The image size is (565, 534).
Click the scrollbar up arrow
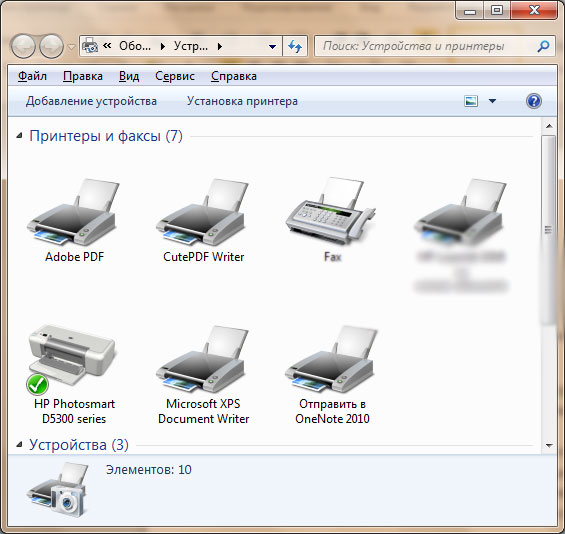(x=549, y=126)
